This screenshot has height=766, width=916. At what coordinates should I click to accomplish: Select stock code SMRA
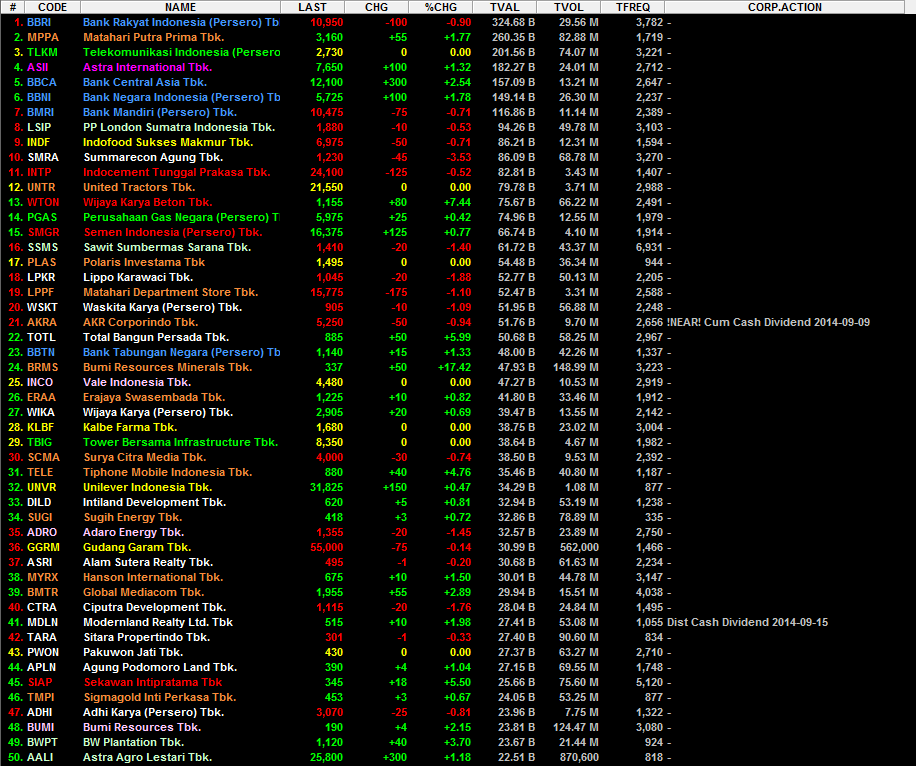pyautogui.click(x=43, y=157)
